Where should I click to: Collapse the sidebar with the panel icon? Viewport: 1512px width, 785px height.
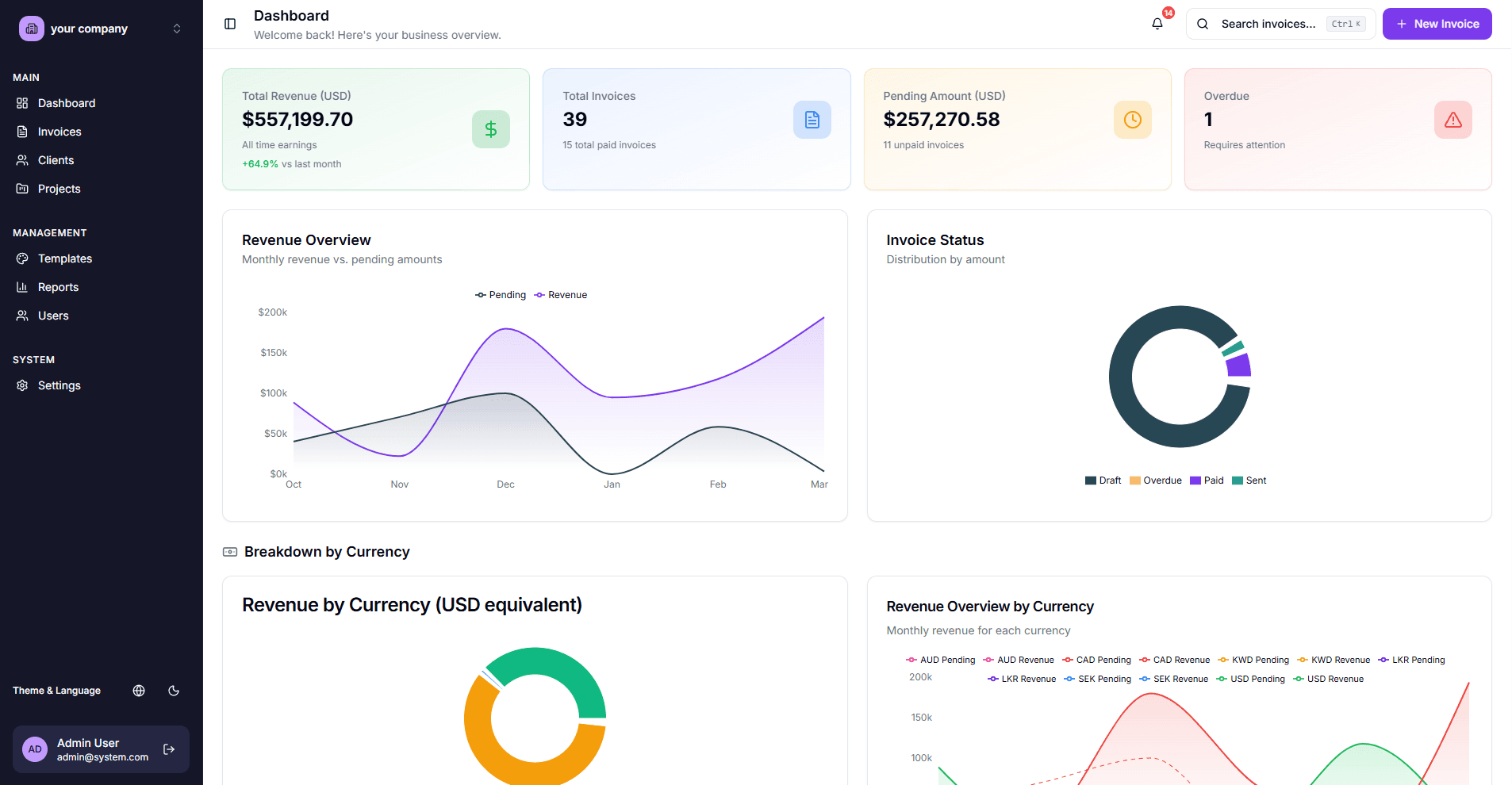pos(229,24)
